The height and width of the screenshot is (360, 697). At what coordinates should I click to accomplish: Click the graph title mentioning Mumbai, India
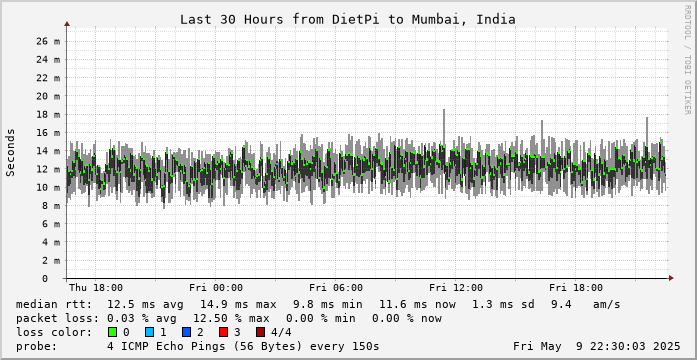[x=348, y=20]
